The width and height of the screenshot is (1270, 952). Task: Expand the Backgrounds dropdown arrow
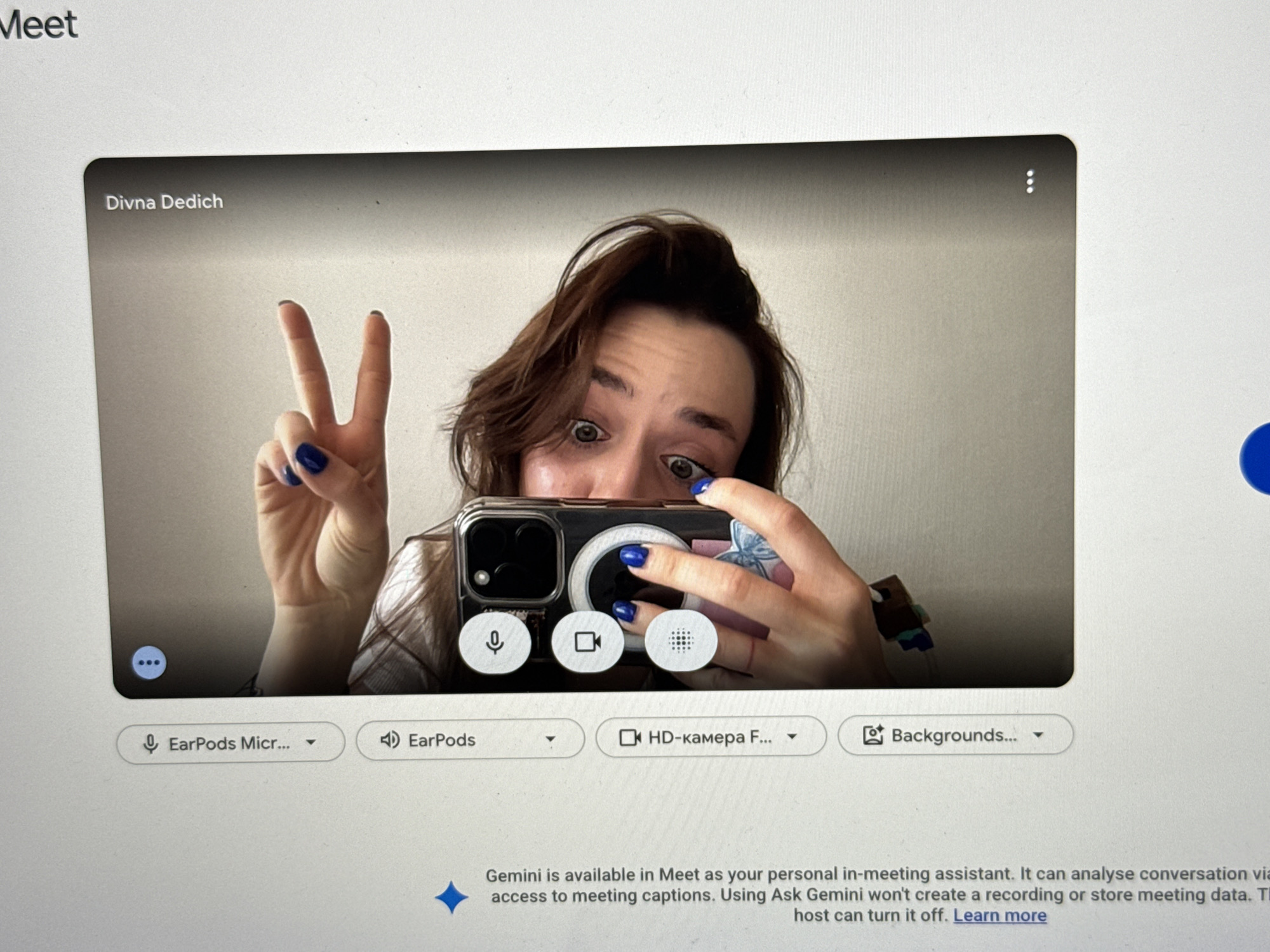pyautogui.click(x=1038, y=735)
